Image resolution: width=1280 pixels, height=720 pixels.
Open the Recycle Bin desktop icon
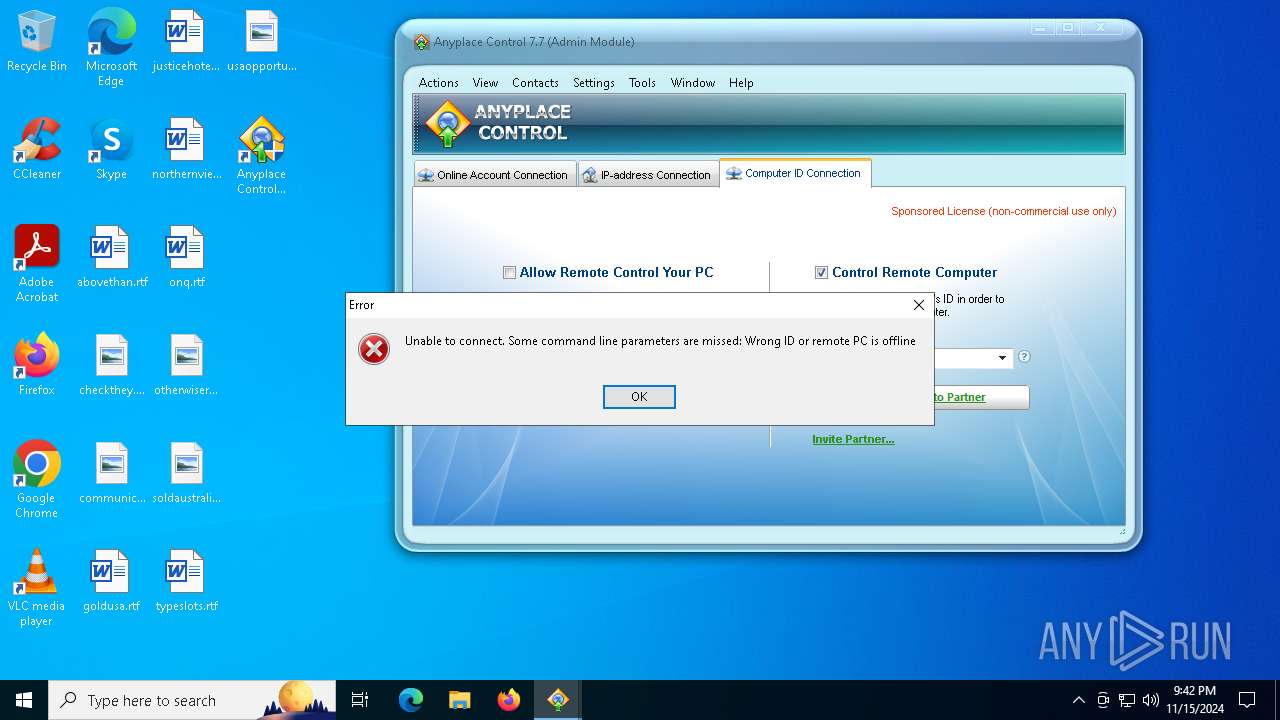click(x=37, y=42)
